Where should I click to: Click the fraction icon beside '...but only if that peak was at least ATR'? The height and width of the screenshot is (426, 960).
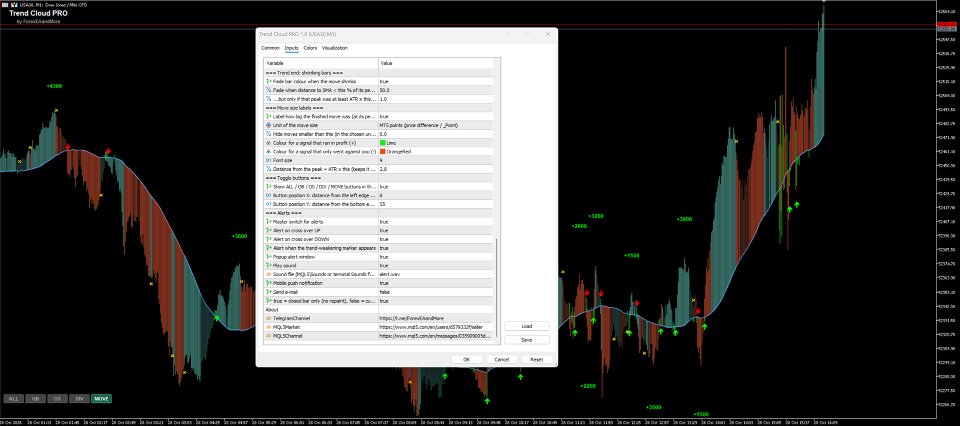(268, 99)
